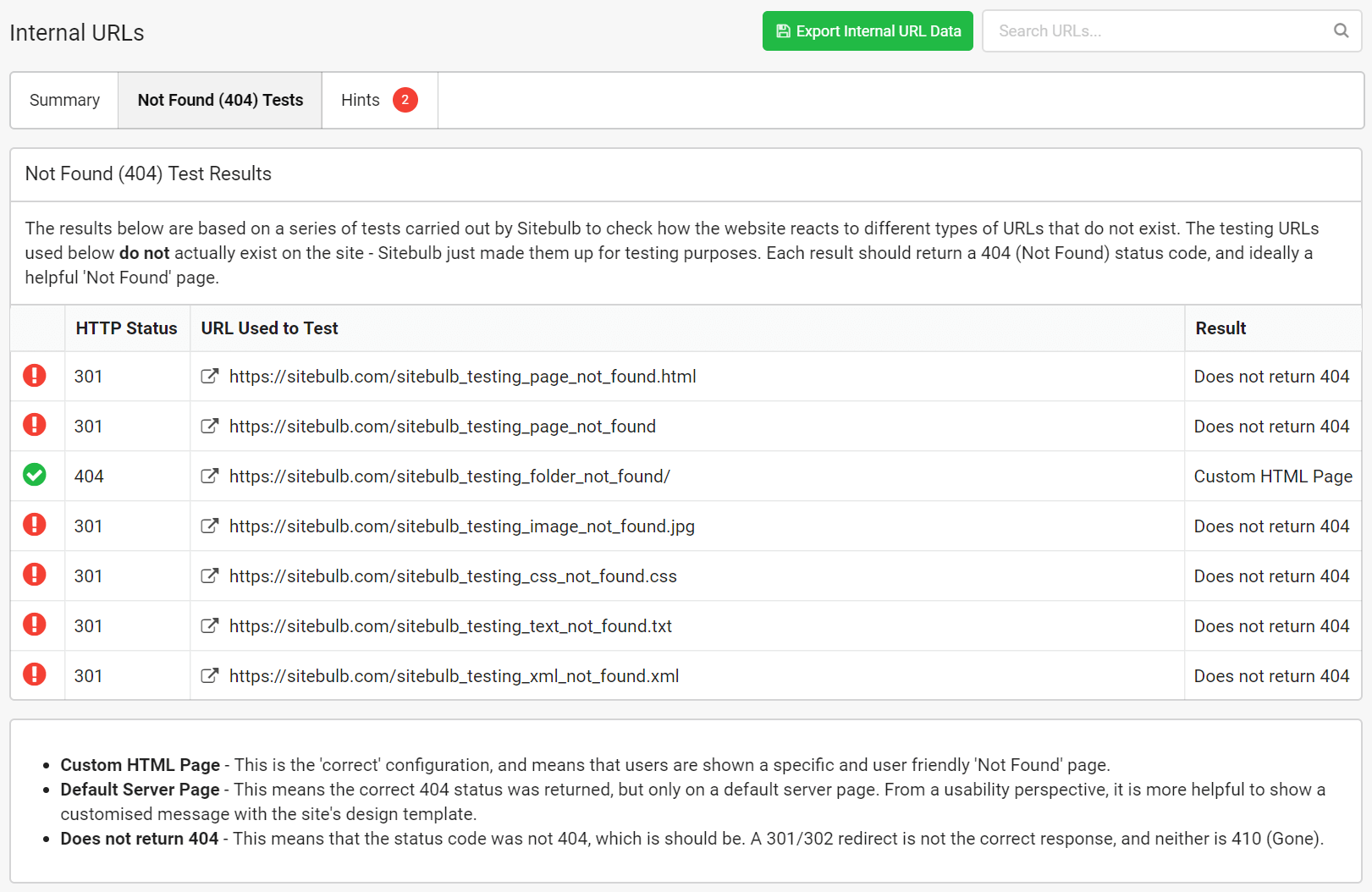Select the Not Found (404) Tests tab
This screenshot has width=1372, height=892.
click(220, 100)
